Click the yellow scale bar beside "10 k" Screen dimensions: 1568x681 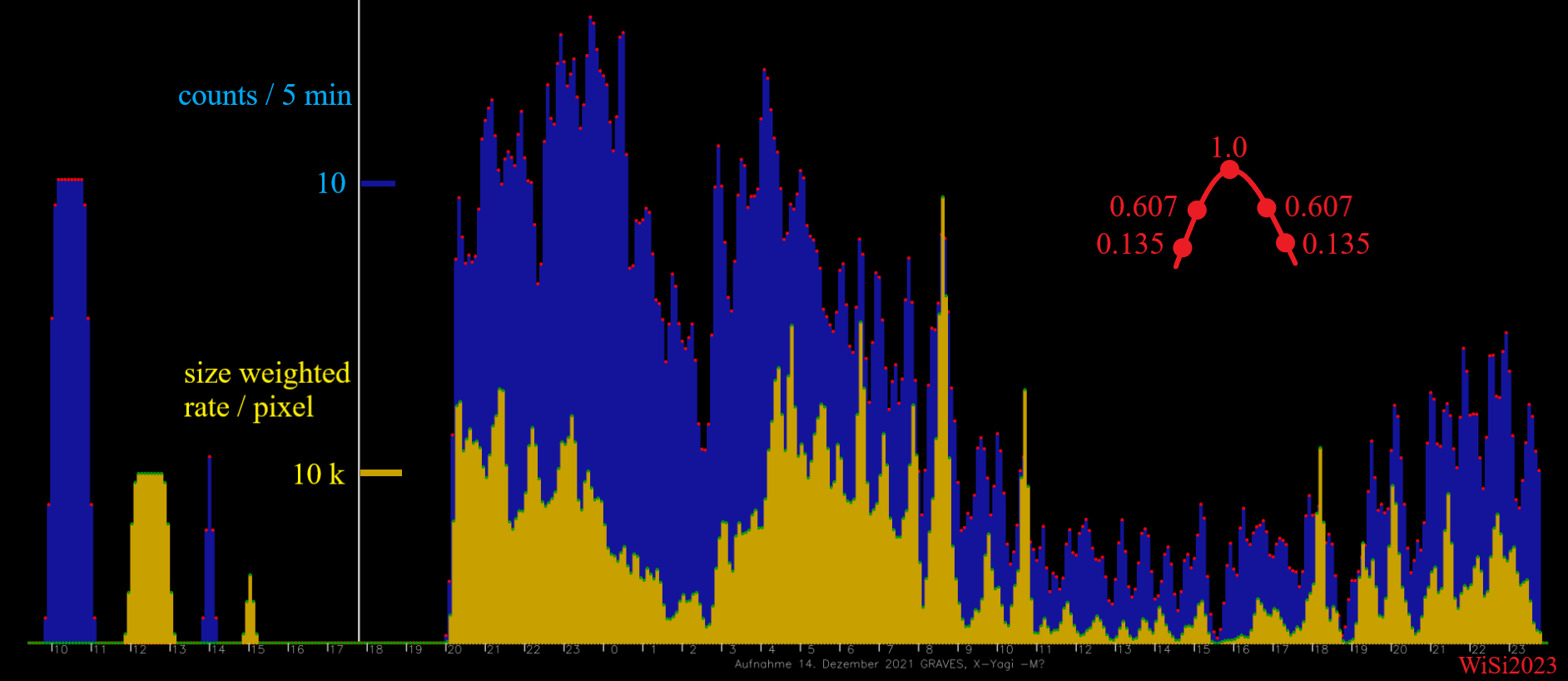pyautogui.click(x=381, y=473)
